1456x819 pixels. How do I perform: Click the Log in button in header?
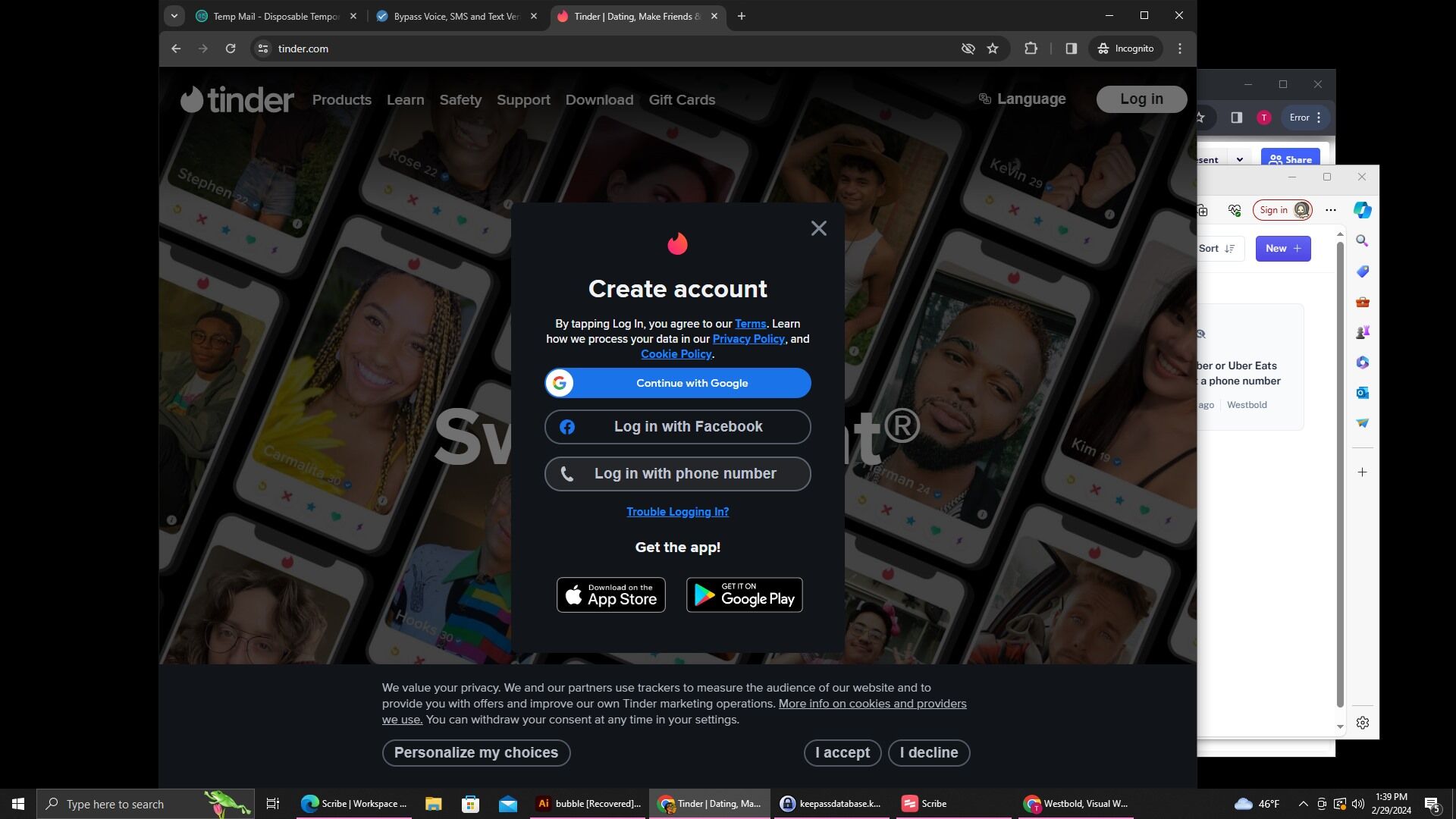pyautogui.click(x=1141, y=99)
